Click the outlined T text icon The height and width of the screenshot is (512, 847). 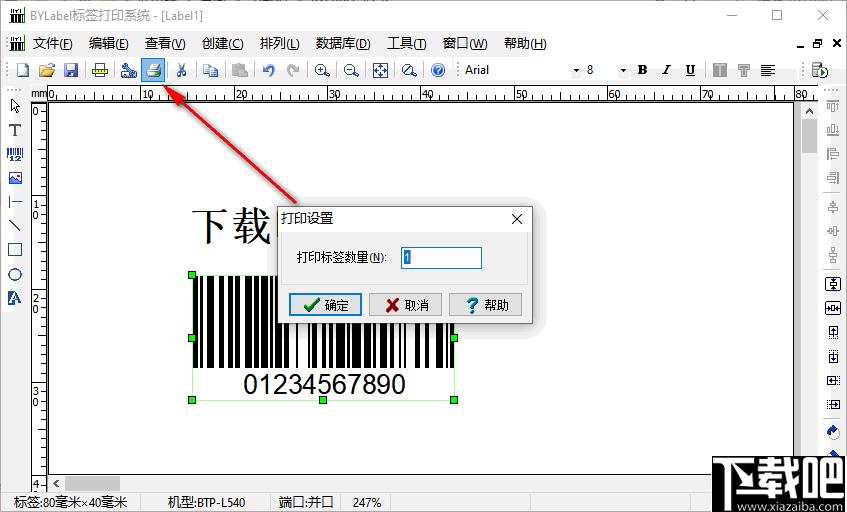(744, 70)
